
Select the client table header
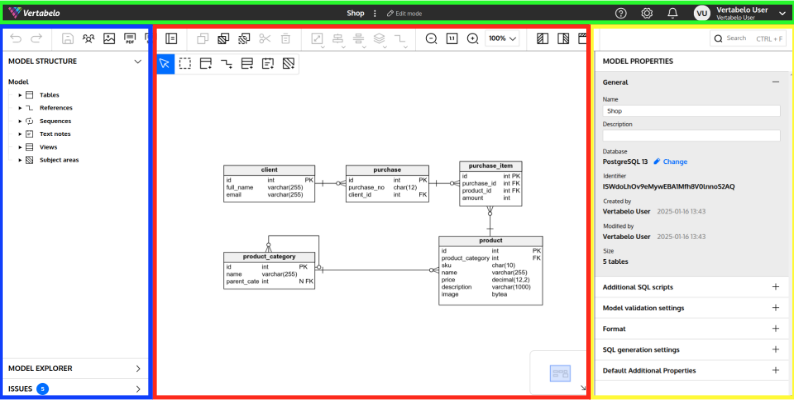(x=269, y=170)
